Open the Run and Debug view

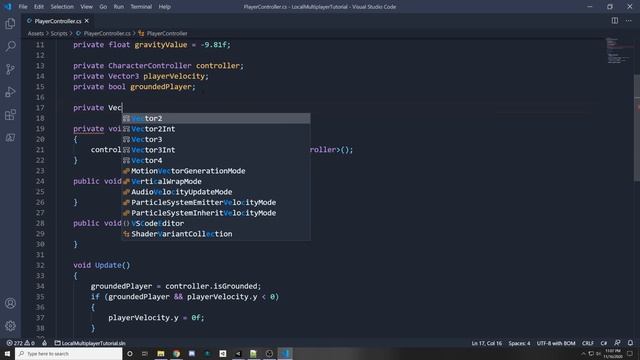[10, 92]
